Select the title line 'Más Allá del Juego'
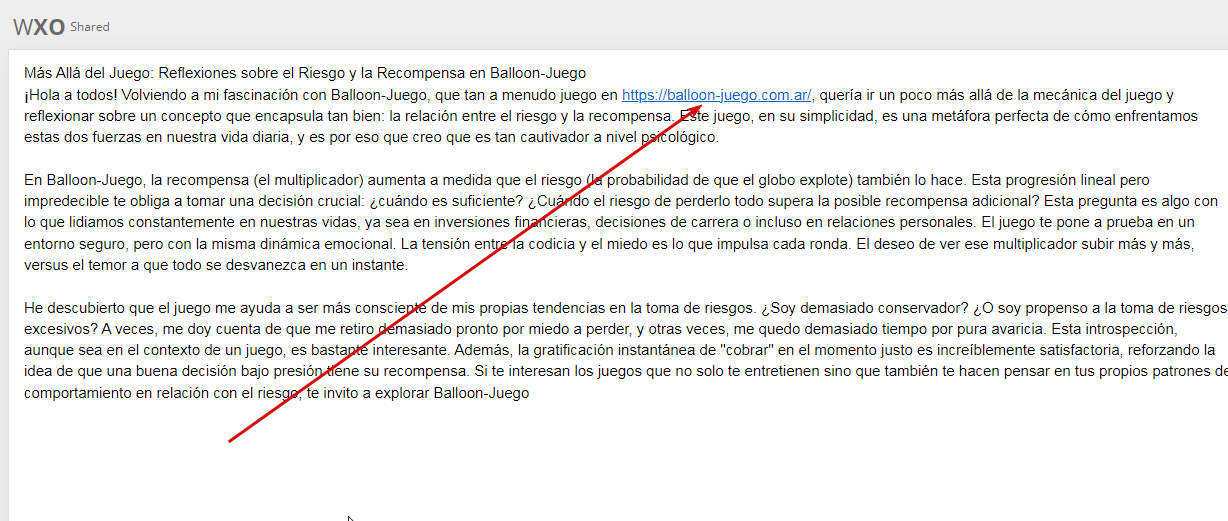This screenshot has width=1228, height=521. (305, 73)
